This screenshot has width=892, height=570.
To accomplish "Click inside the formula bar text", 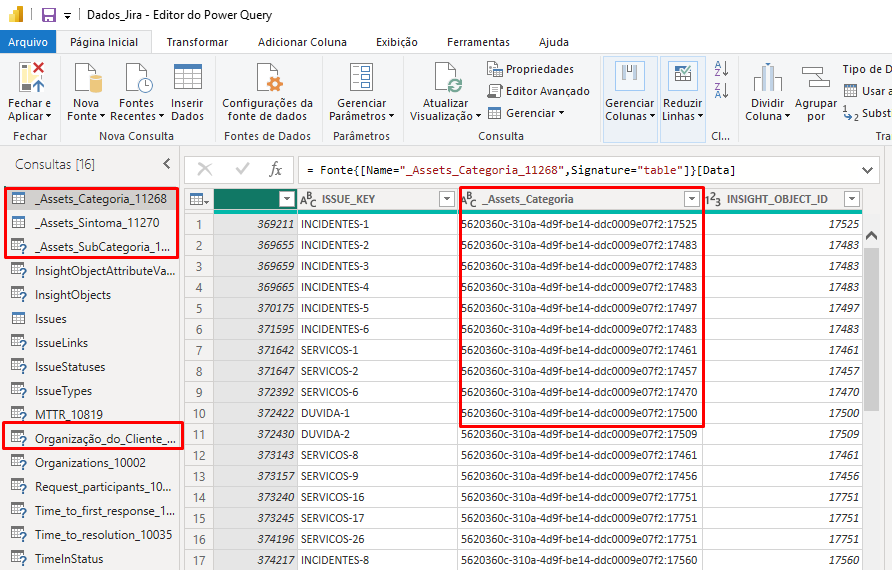I will (521, 170).
